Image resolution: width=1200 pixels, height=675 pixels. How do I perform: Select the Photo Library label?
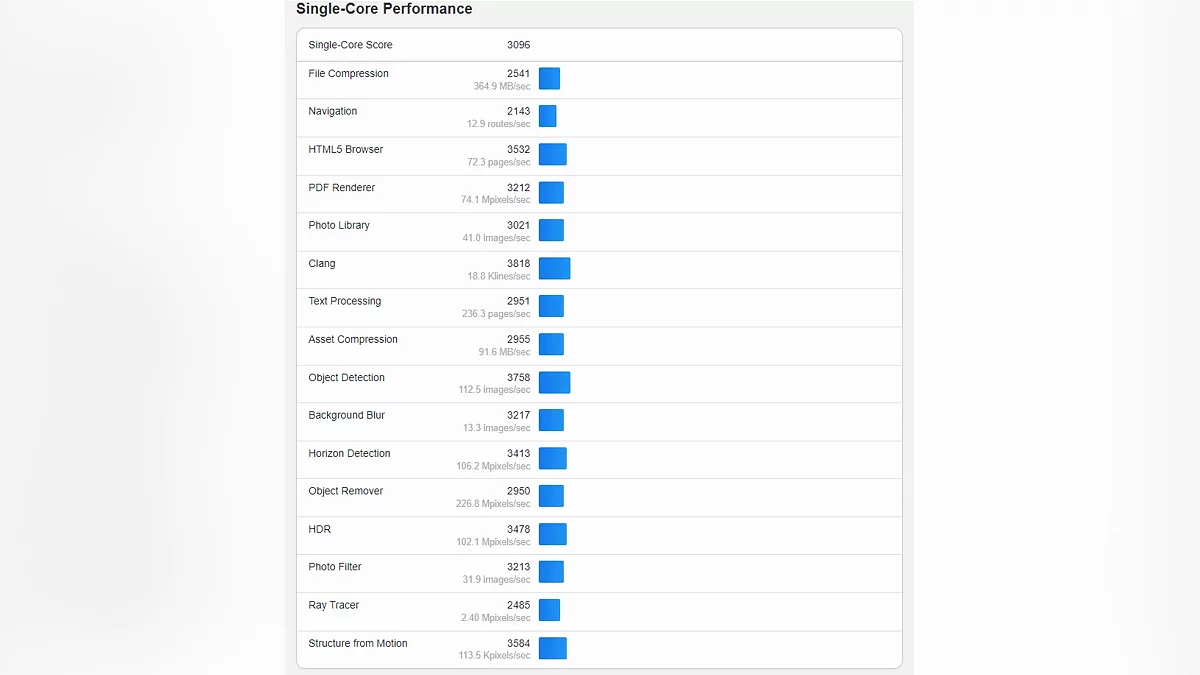pyautogui.click(x=339, y=226)
